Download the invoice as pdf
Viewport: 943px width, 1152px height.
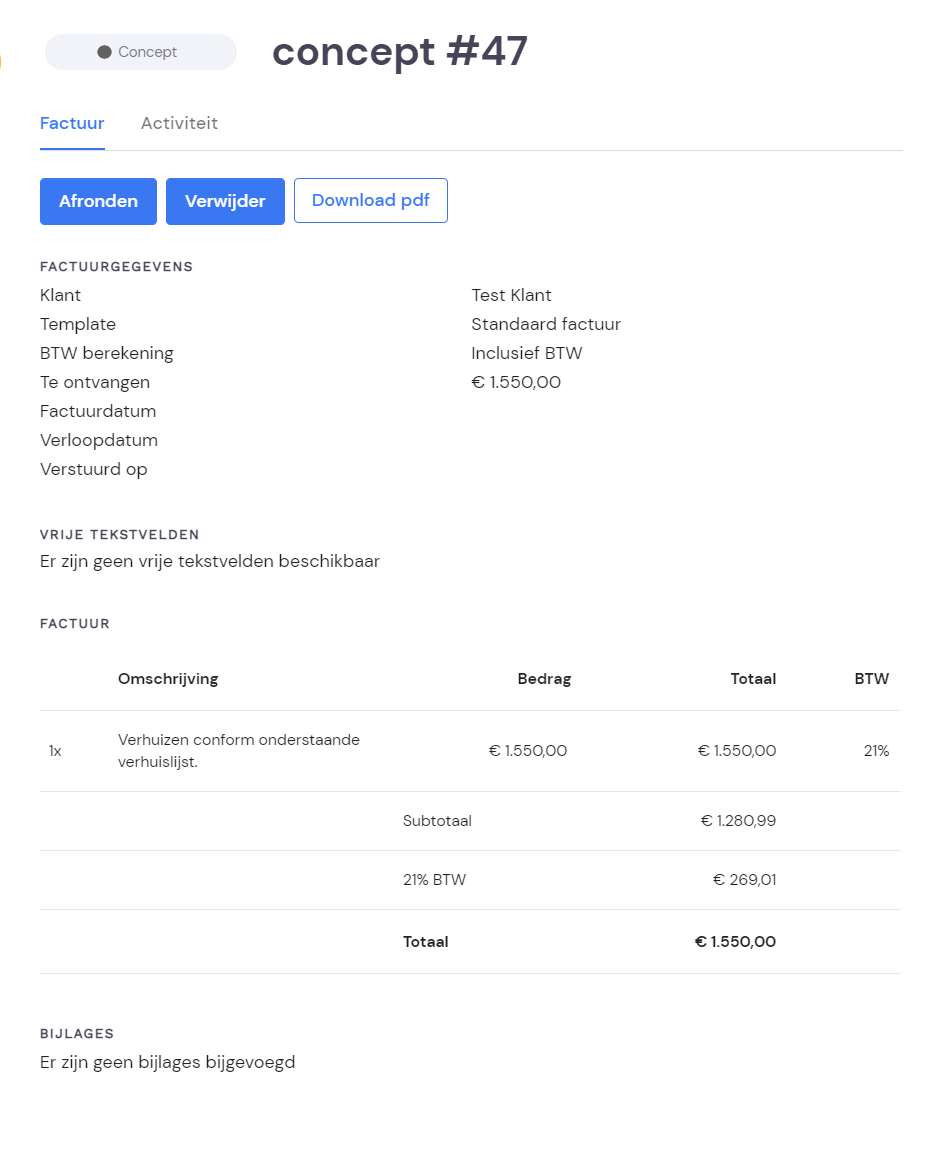point(371,201)
